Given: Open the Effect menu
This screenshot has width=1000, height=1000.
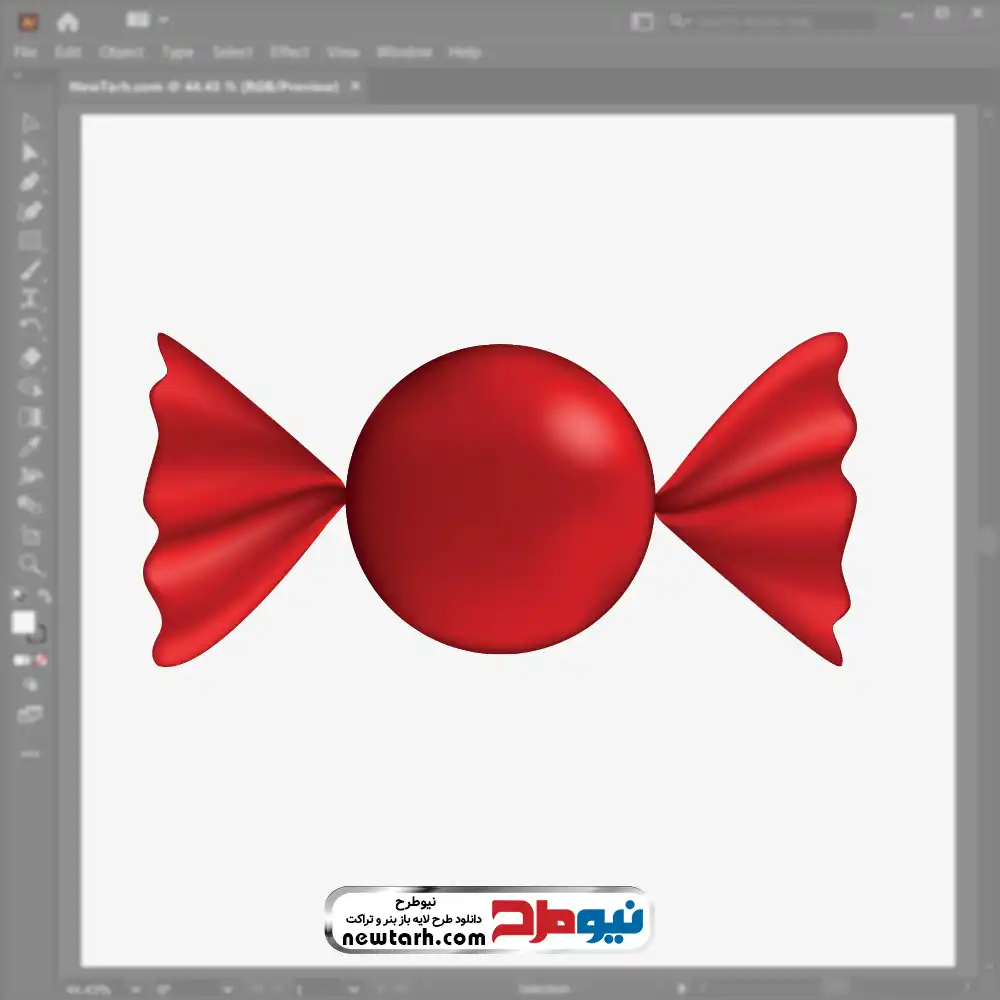Looking at the screenshot, I should [x=289, y=52].
